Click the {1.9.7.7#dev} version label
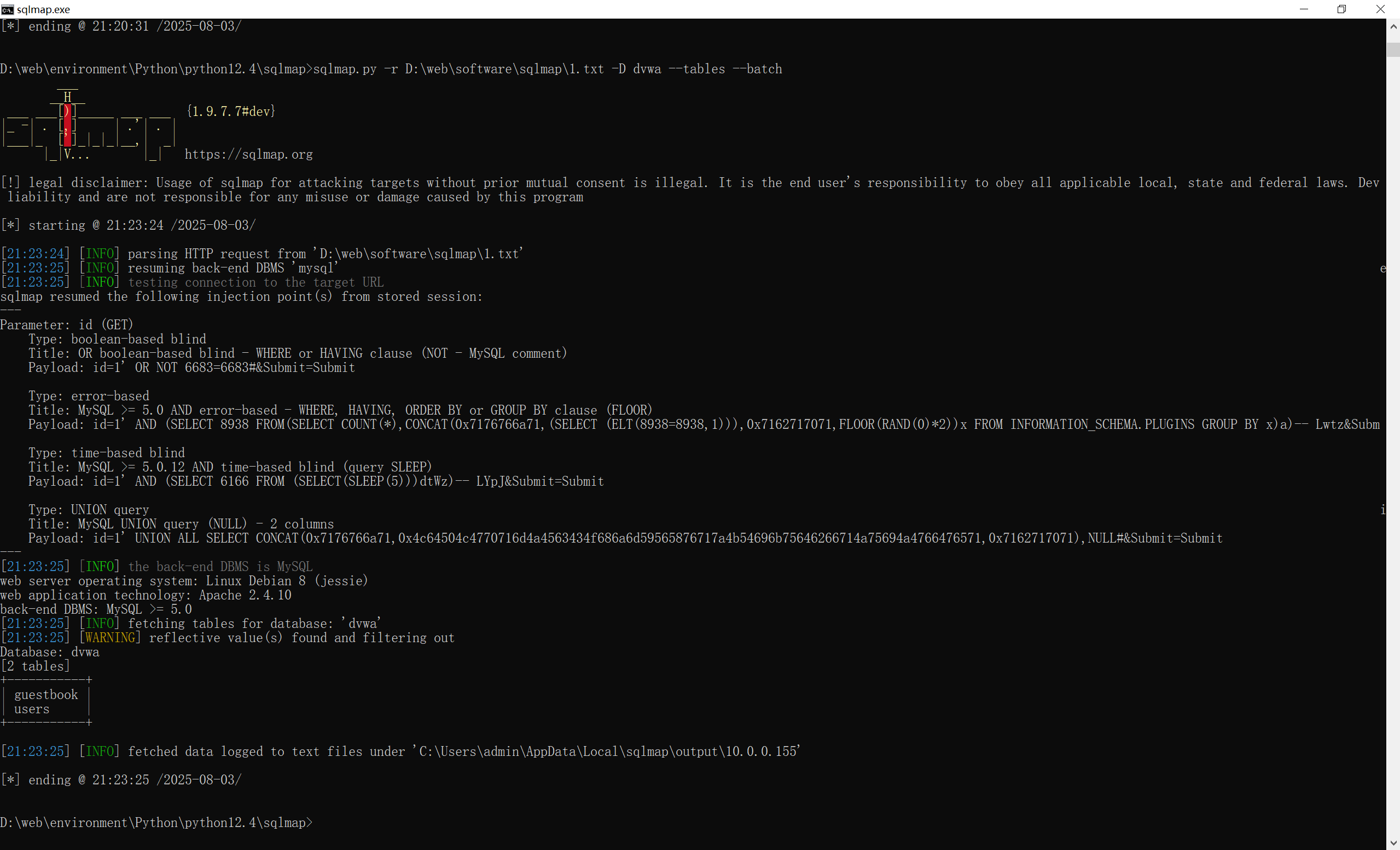Viewport: 1400px width, 850px height. [x=231, y=112]
